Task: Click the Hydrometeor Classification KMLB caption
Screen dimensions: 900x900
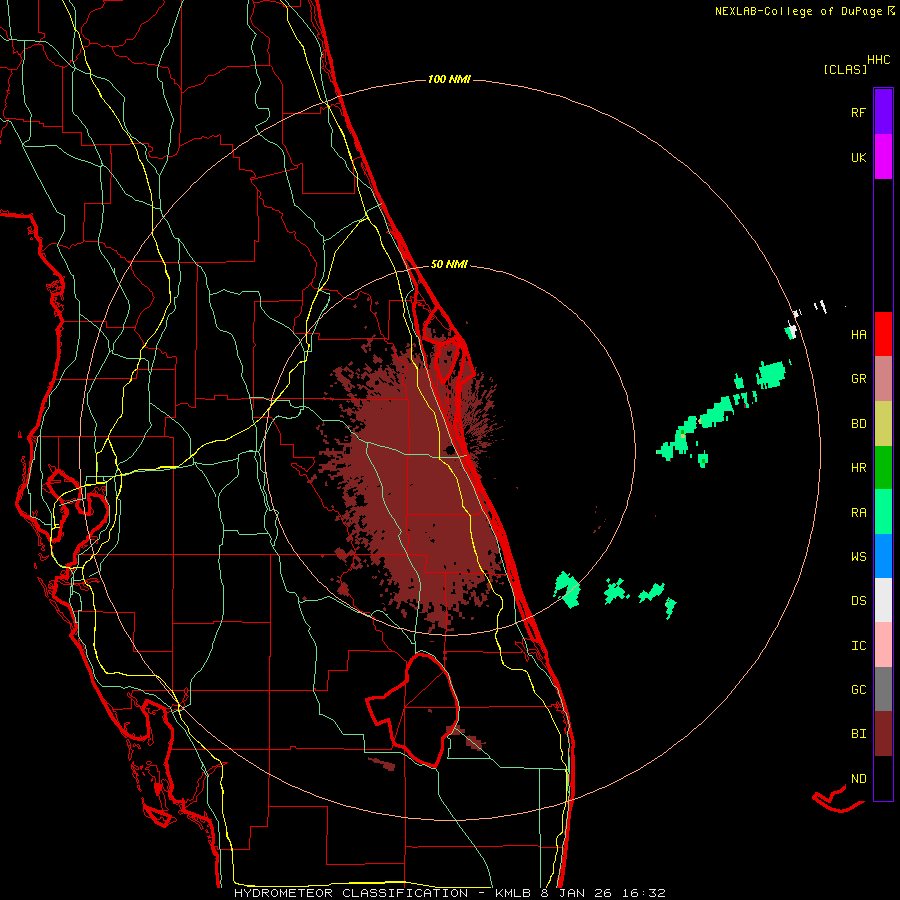Action: [449, 893]
